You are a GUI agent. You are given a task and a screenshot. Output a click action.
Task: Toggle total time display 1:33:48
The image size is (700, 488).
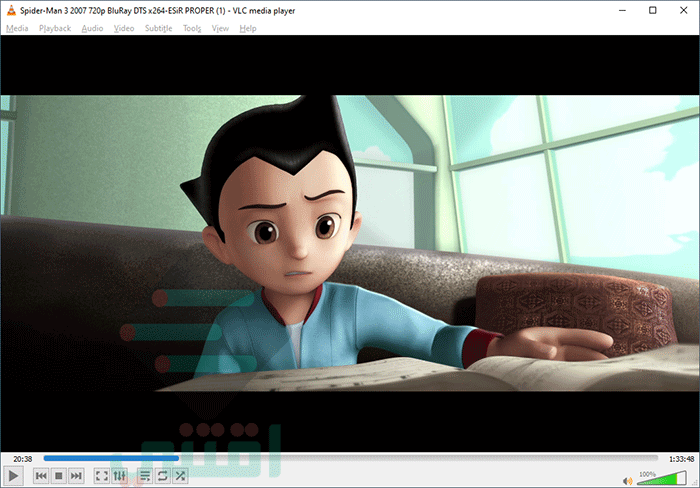click(682, 459)
